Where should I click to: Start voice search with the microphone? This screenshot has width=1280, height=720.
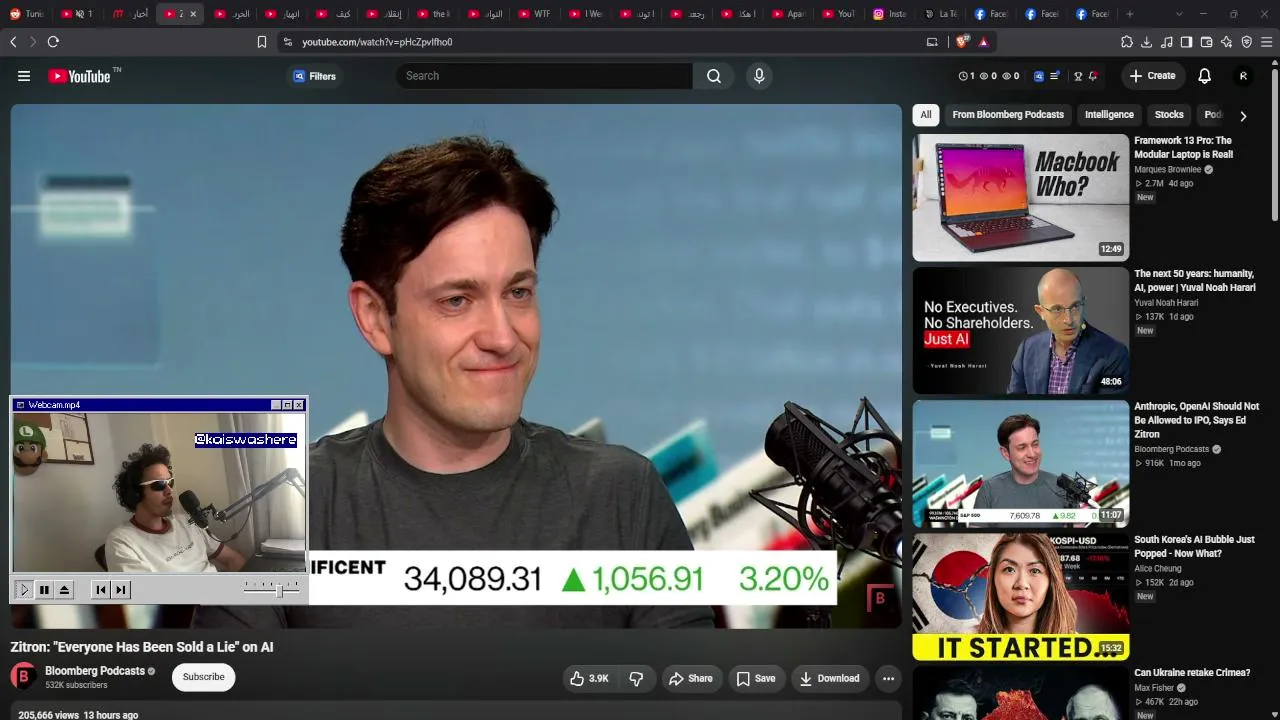pos(759,76)
